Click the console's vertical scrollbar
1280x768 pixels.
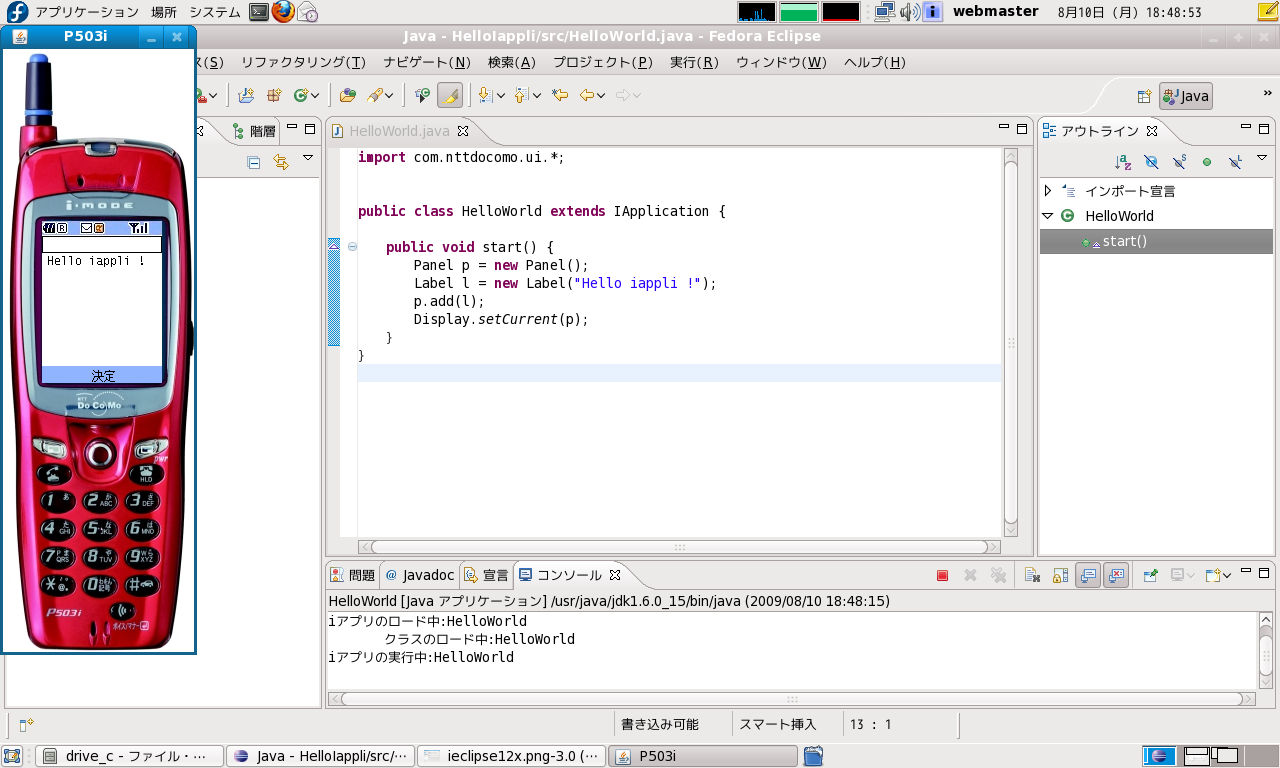1265,649
